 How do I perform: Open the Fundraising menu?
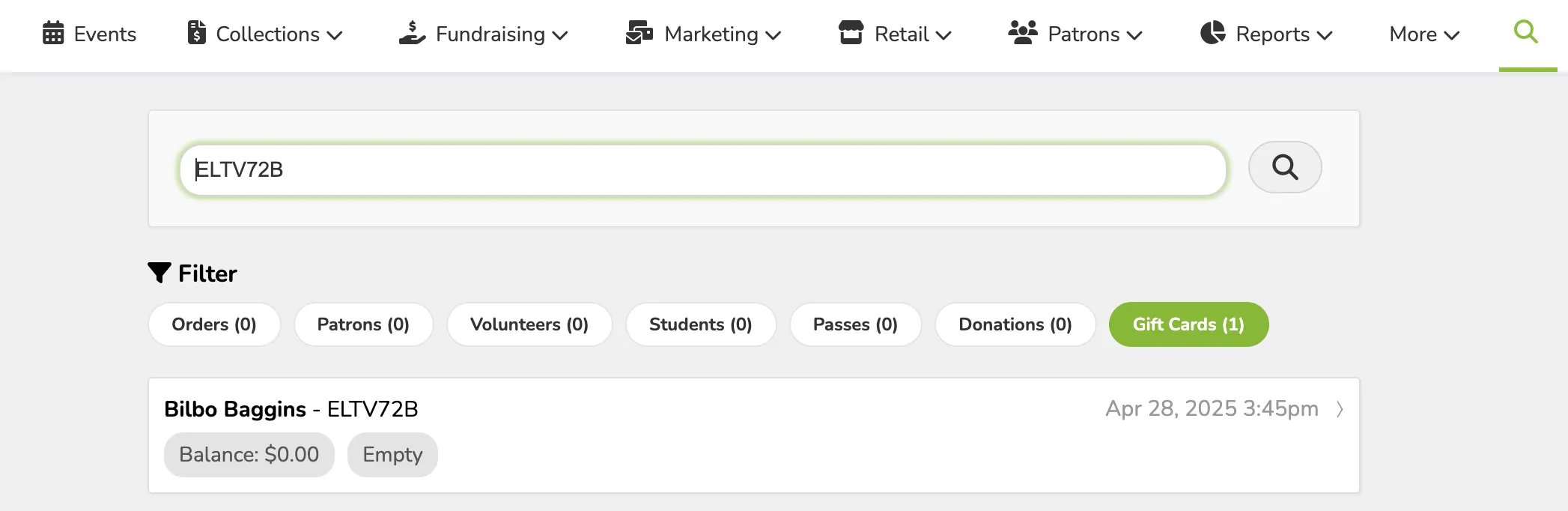[483, 34]
